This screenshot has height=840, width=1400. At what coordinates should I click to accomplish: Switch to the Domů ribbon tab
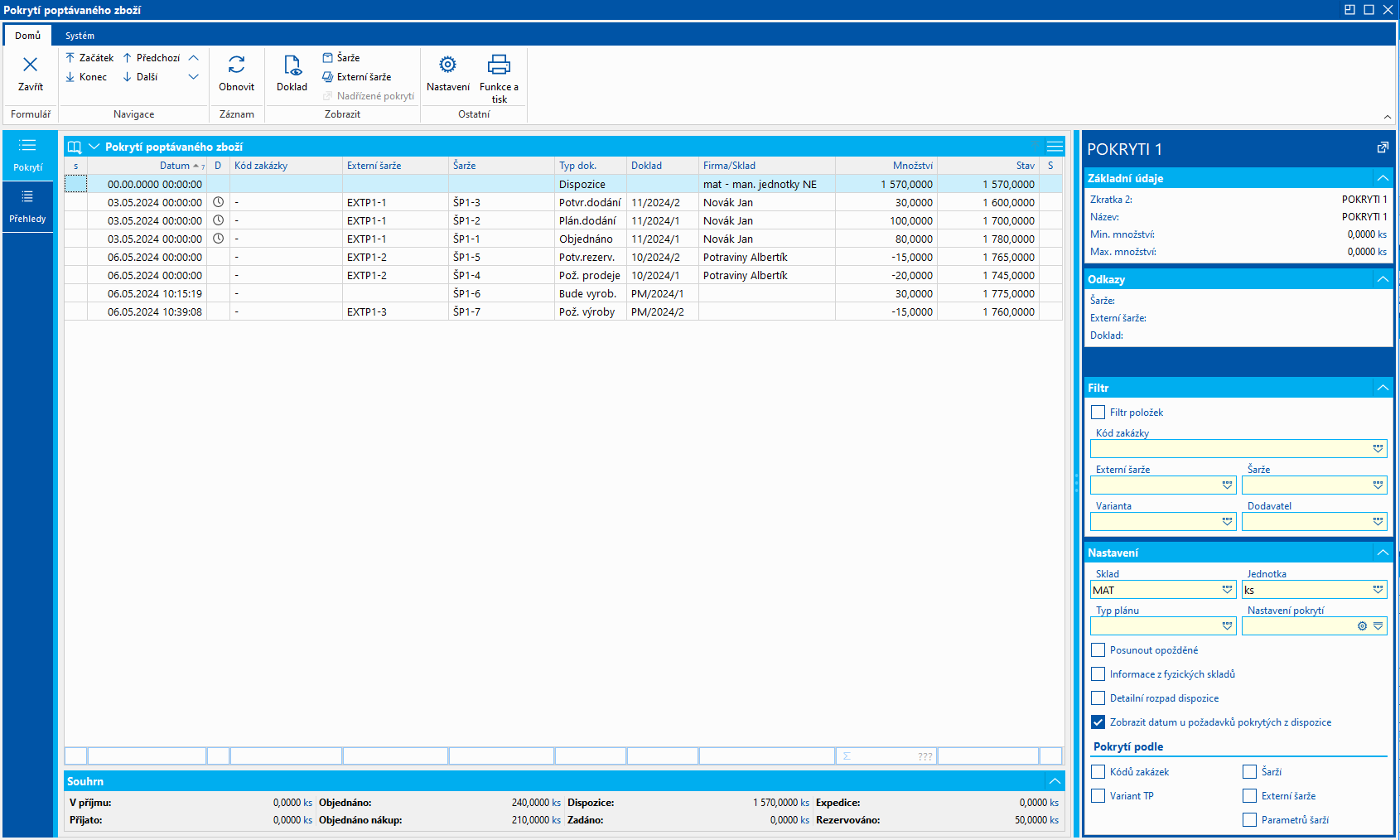tap(27, 36)
